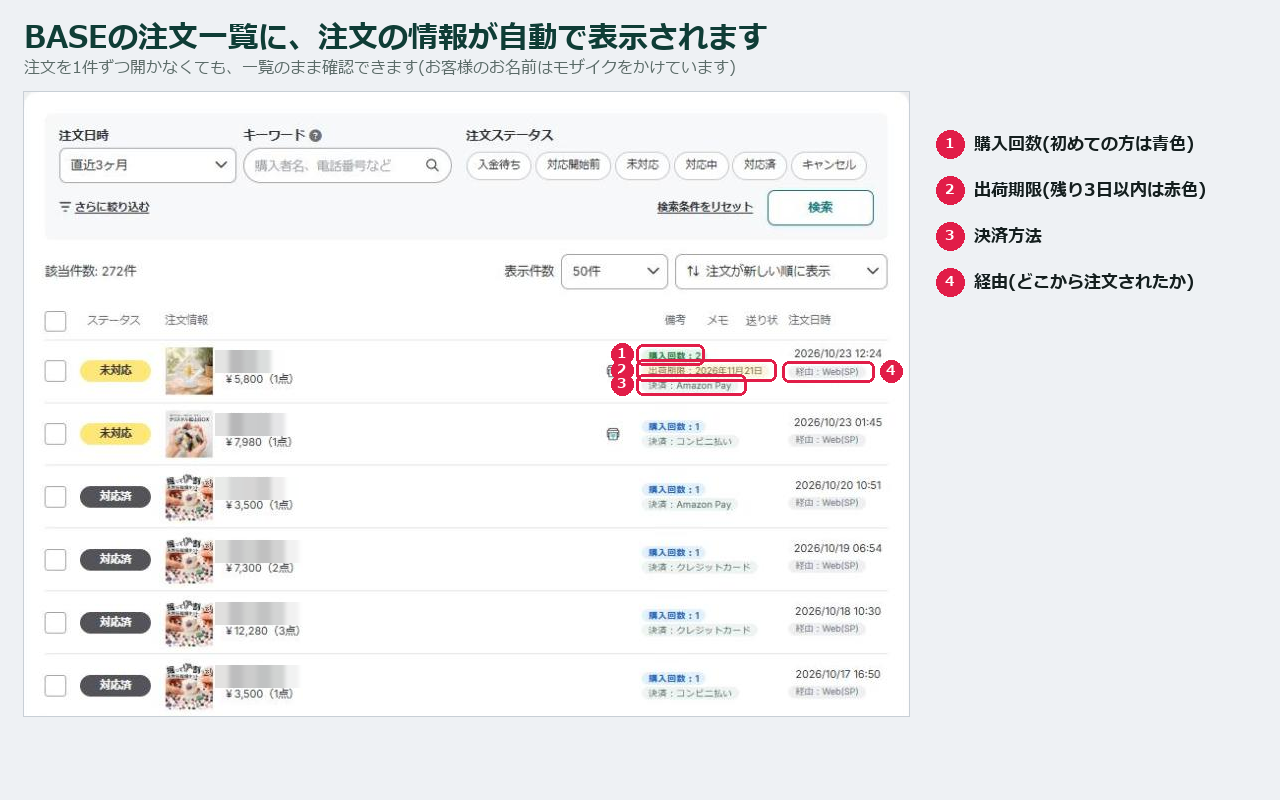This screenshot has height=800, width=1280.
Task: Open the 注文日時 dropdown showing 直近3ヶ月
Action: tap(148, 165)
